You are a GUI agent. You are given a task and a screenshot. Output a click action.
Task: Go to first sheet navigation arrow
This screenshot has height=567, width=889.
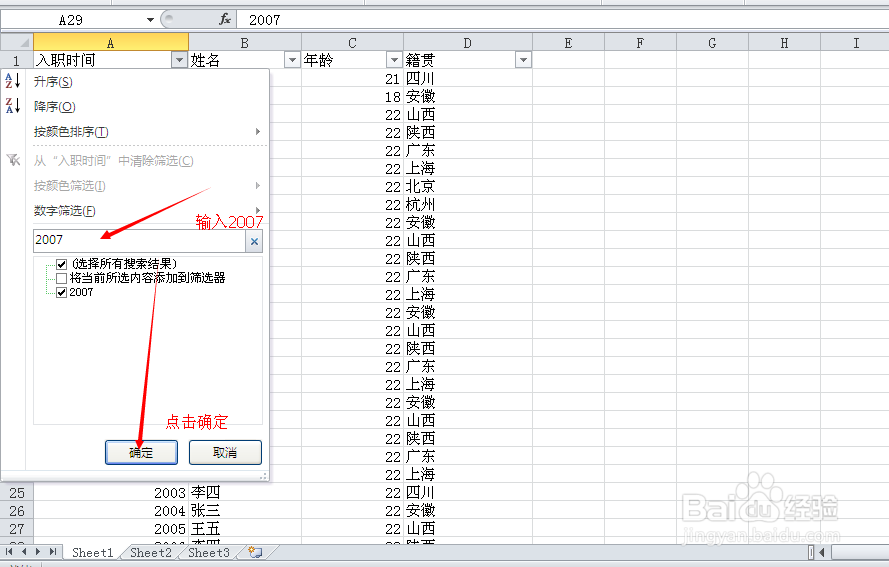tap(9, 552)
